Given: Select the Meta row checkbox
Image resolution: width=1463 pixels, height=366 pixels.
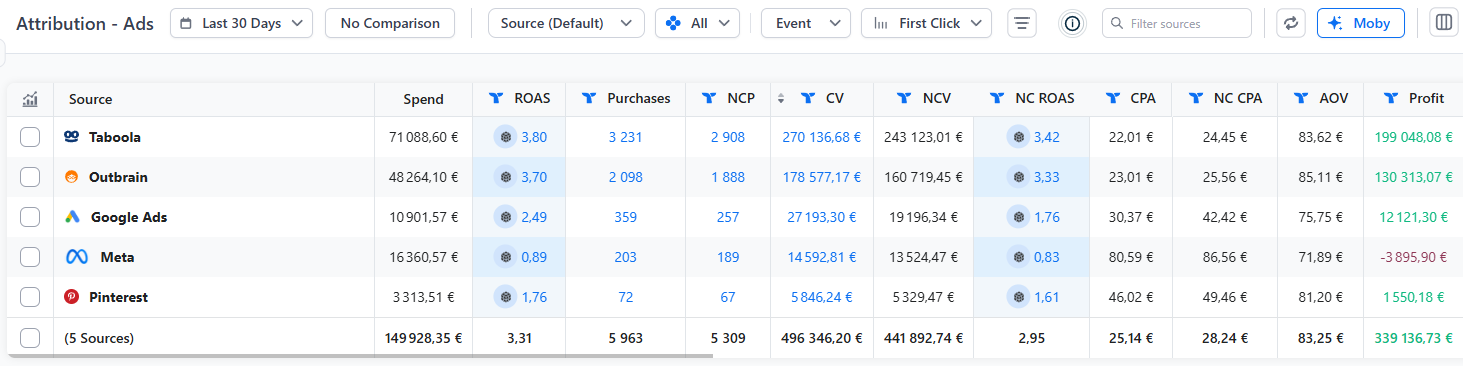Looking at the screenshot, I should 30,257.
